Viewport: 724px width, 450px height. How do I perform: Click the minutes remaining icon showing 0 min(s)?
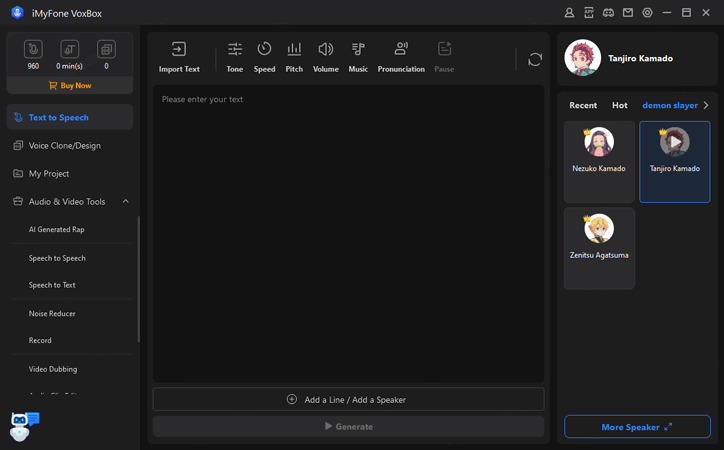click(70, 49)
